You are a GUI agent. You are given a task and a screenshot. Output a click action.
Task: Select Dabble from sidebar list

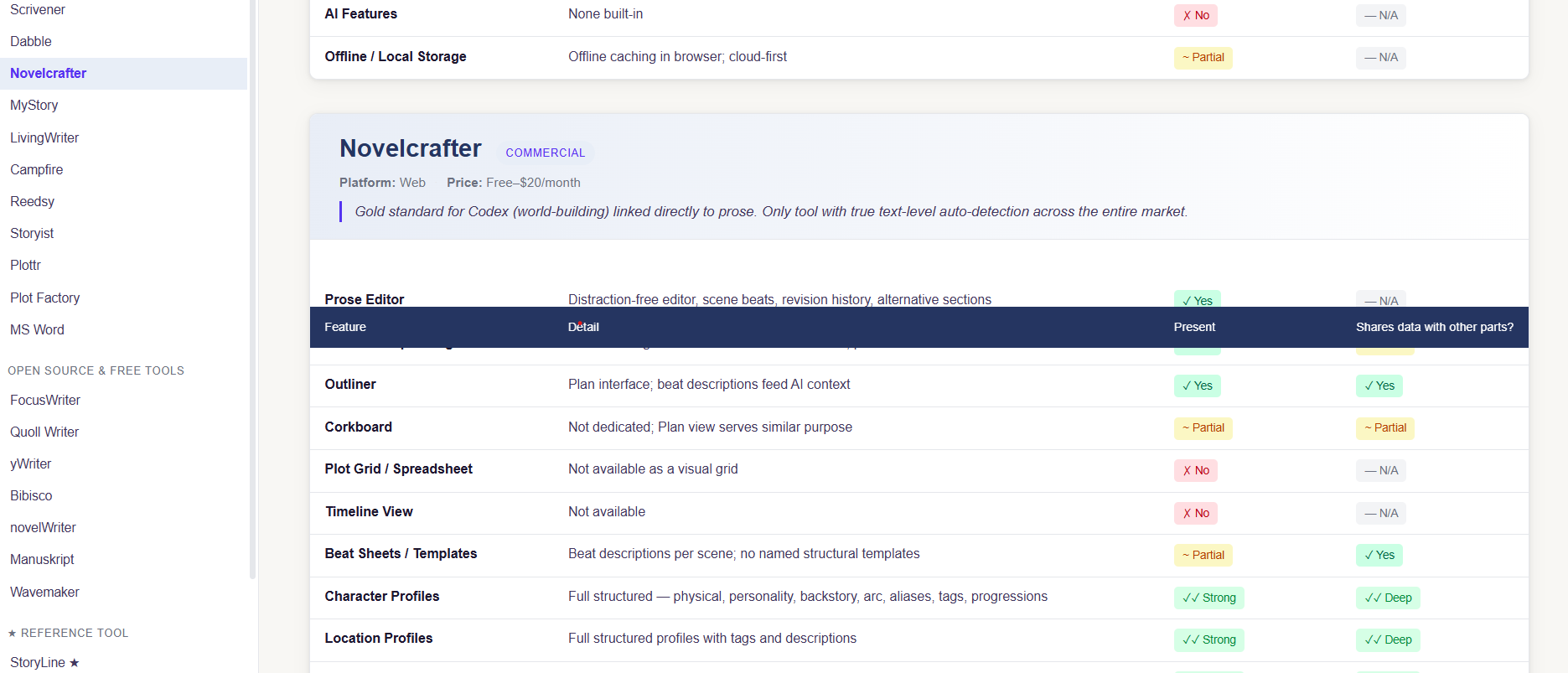[31, 41]
